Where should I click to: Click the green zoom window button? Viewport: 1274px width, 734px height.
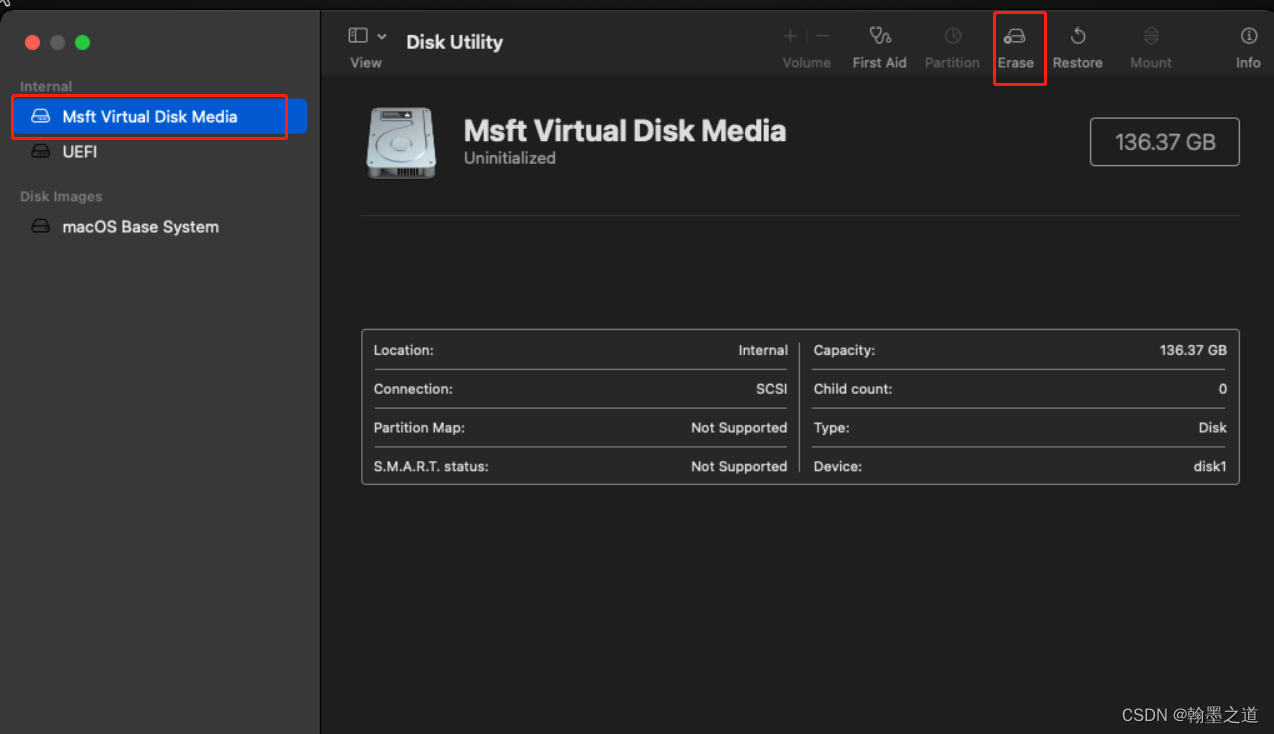tap(83, 42)
